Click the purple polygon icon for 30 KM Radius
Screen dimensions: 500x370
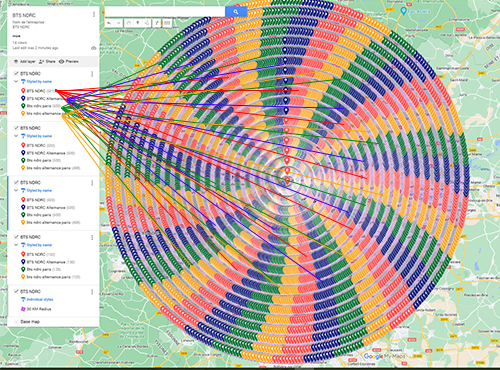pyautogui.click(x=23, y=309)
